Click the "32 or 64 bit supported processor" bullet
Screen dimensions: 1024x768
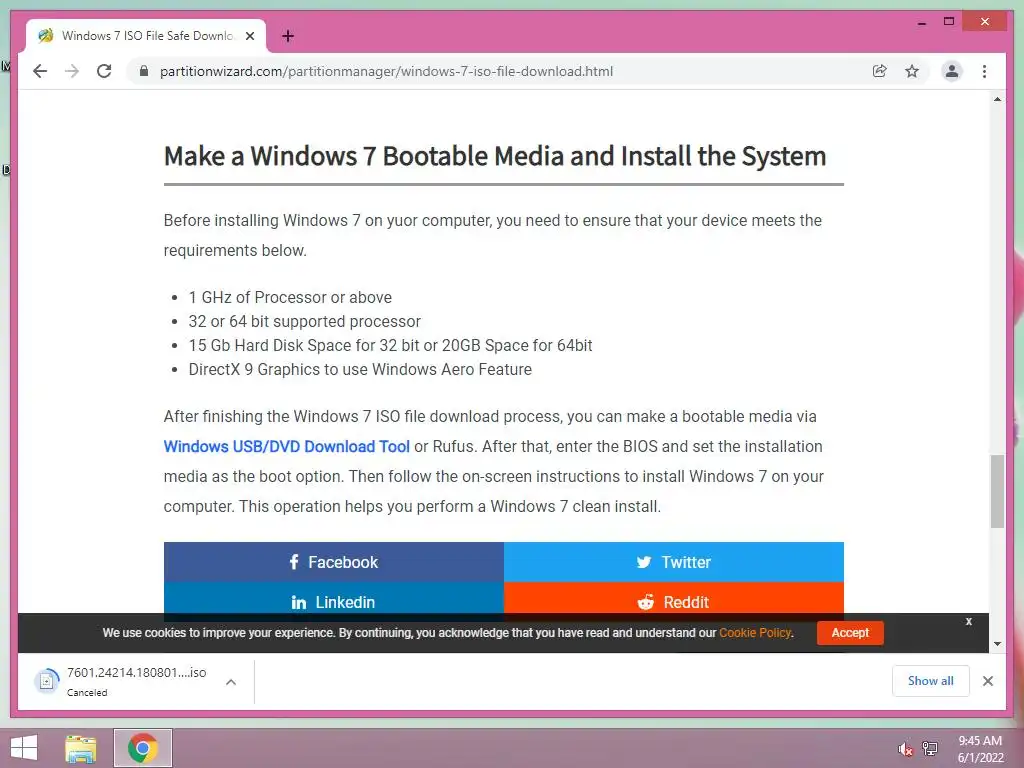click(304, 321)
